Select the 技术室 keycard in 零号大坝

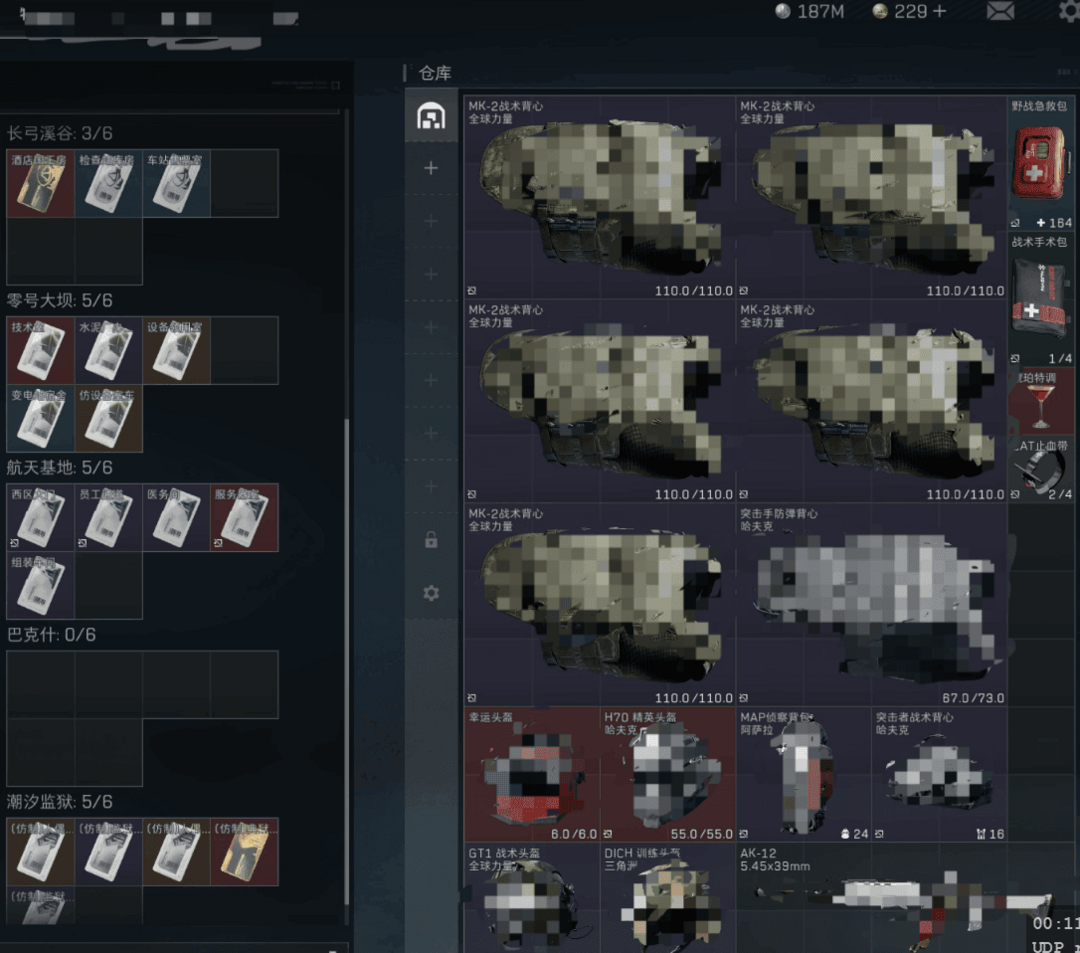[x=40, y=351]
